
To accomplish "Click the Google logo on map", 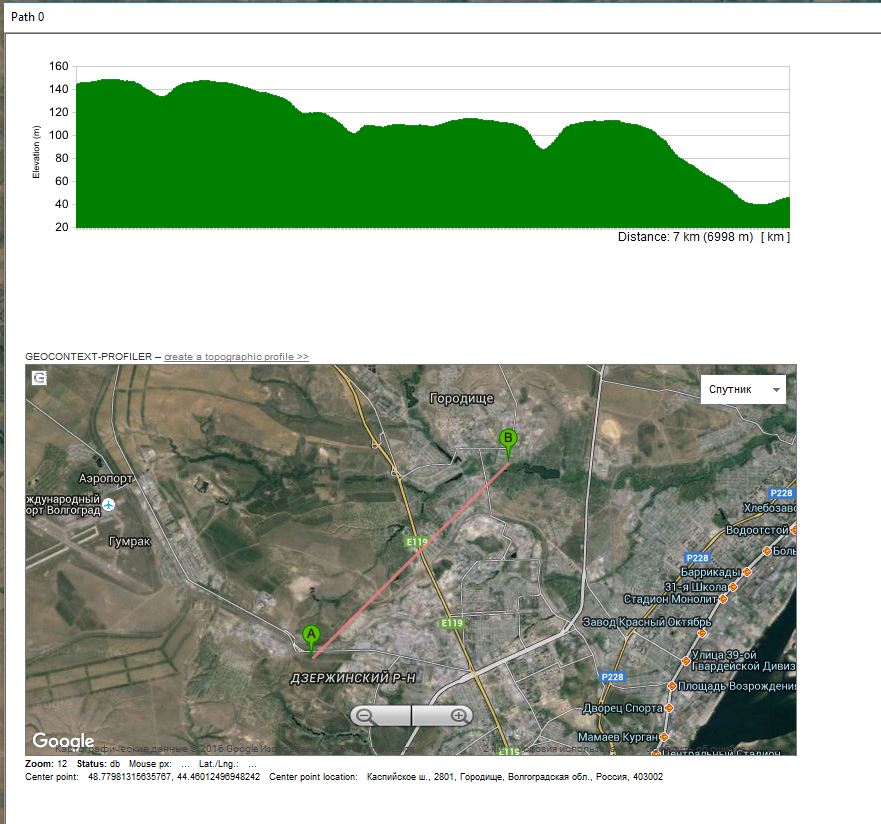I will pos(63,741).
